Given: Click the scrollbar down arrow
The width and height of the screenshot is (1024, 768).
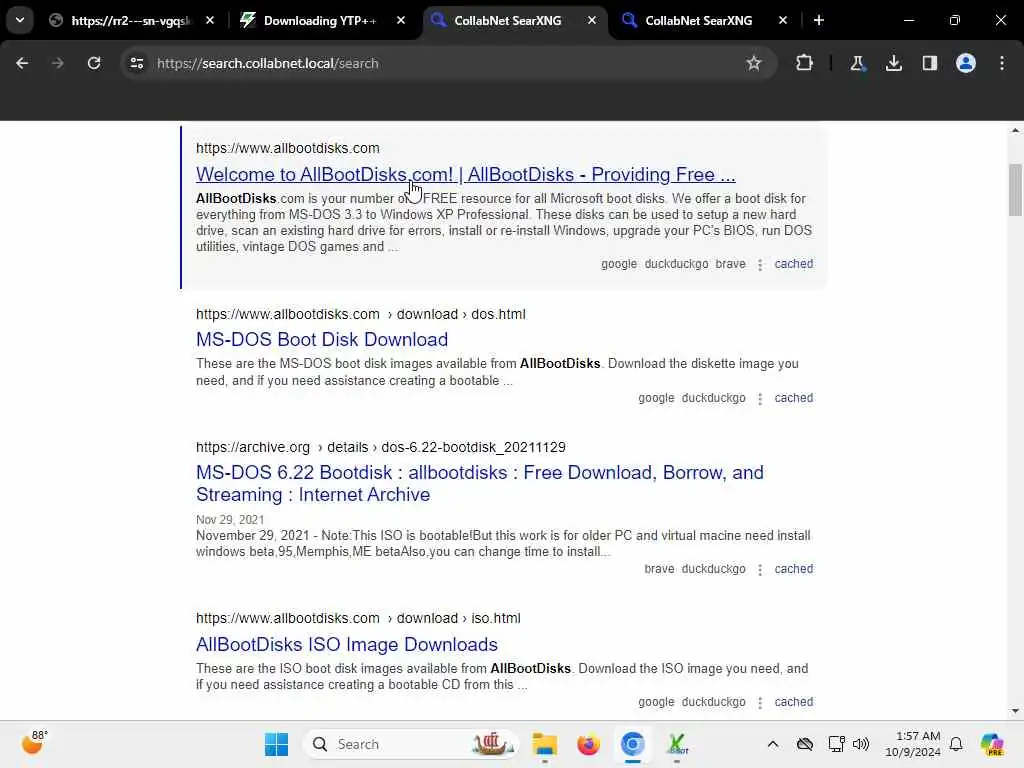Looking at the screenshot, I should click(1015, 711).
